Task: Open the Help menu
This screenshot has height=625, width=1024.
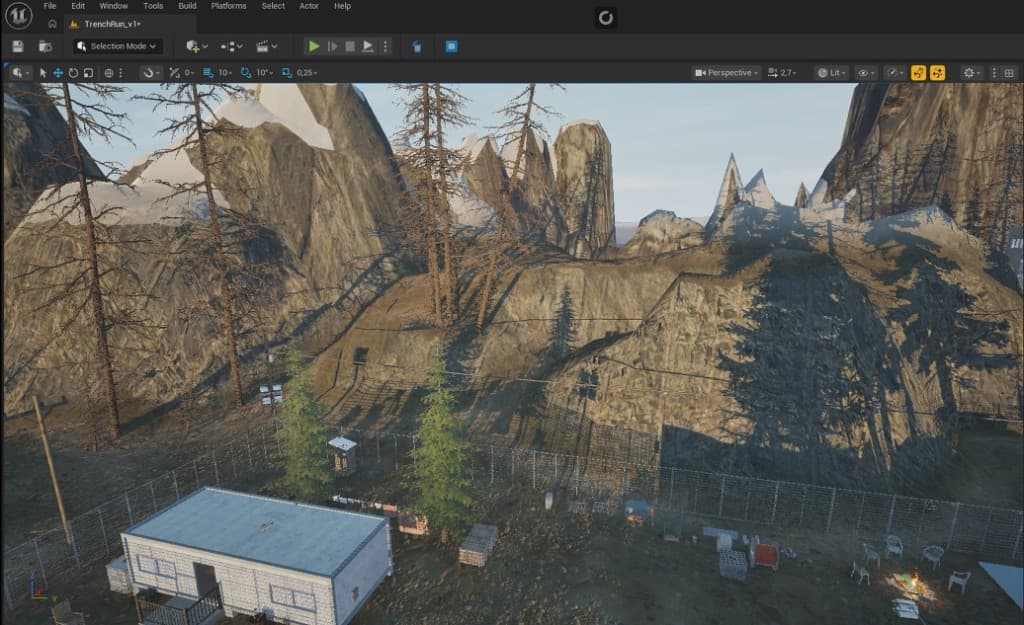Action: (342, 6)
